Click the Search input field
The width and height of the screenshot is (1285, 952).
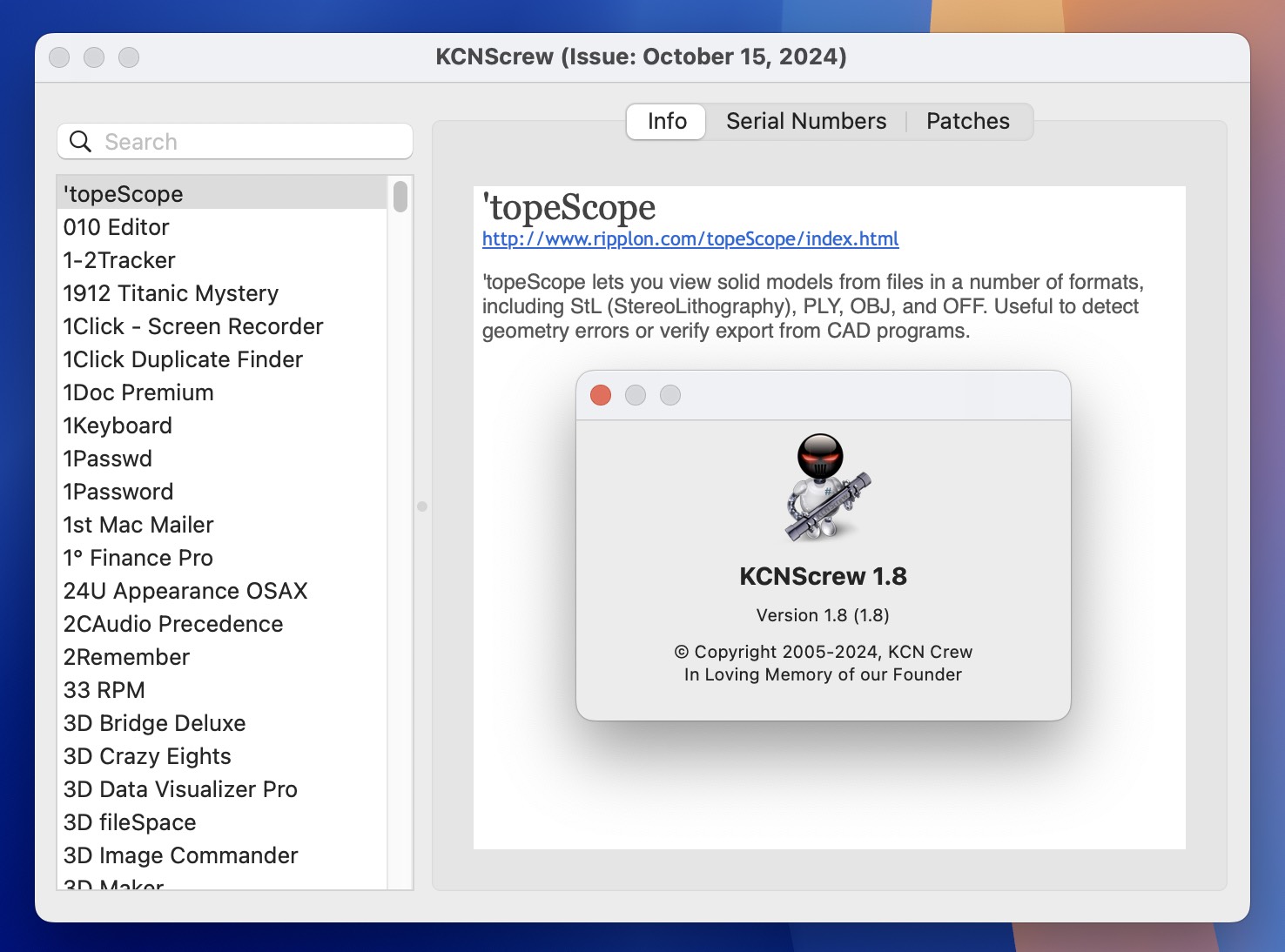tap(235, 141)
